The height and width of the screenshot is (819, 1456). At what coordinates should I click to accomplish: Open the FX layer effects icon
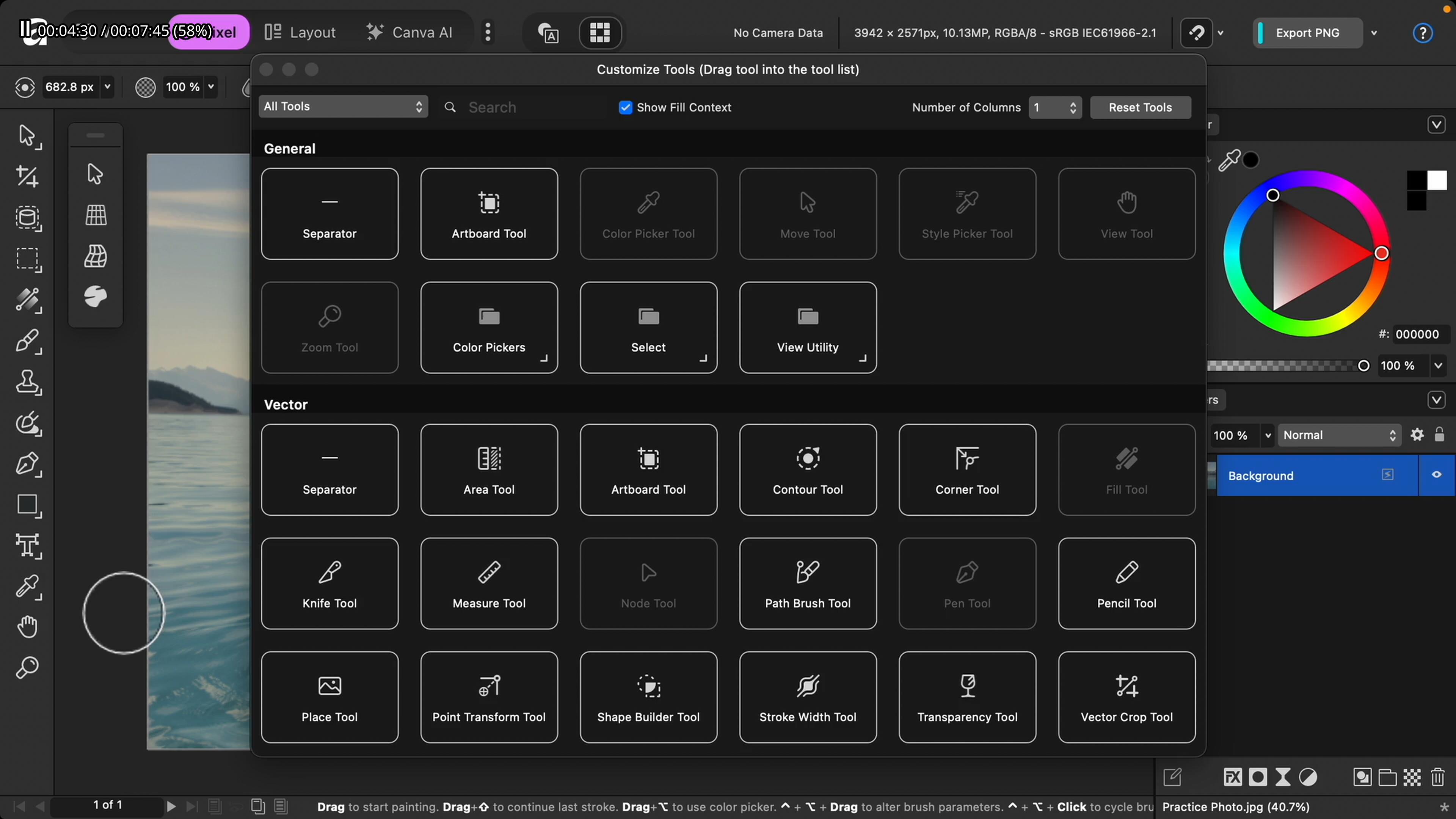1233,777
